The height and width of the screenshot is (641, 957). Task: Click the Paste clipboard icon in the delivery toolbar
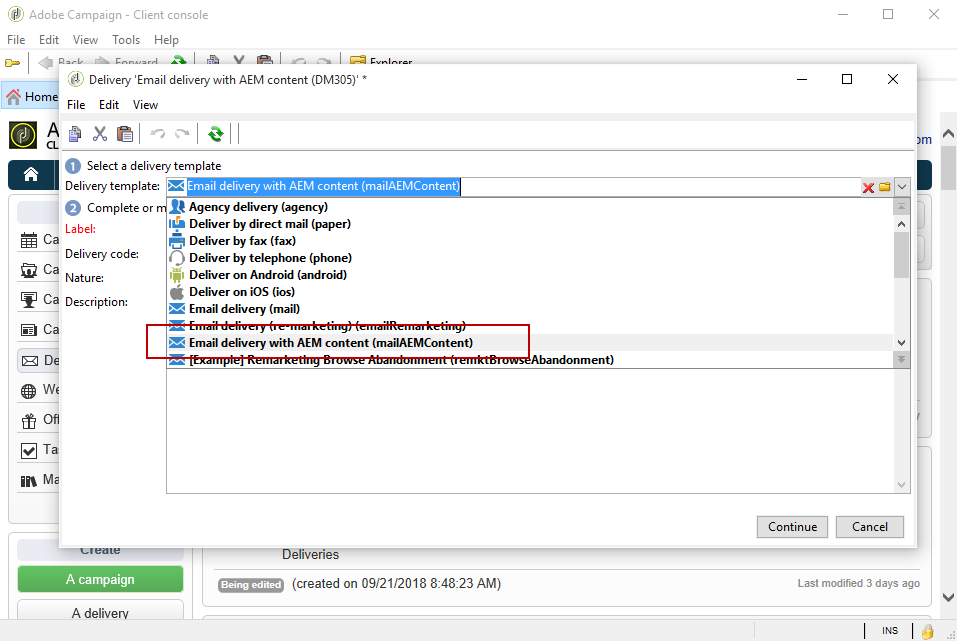point(125,134)
